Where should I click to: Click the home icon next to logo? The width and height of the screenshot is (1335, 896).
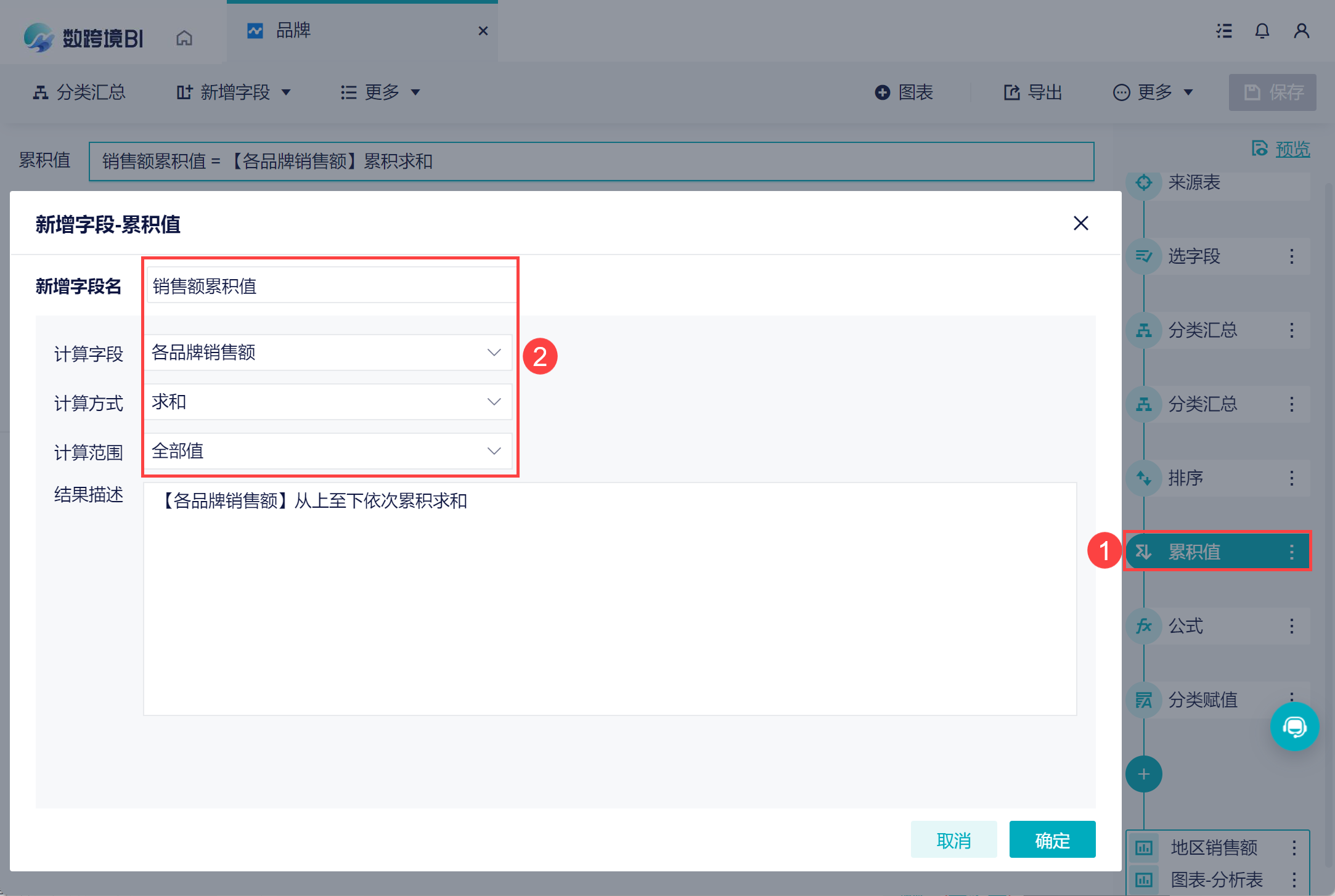pos(184,38)
